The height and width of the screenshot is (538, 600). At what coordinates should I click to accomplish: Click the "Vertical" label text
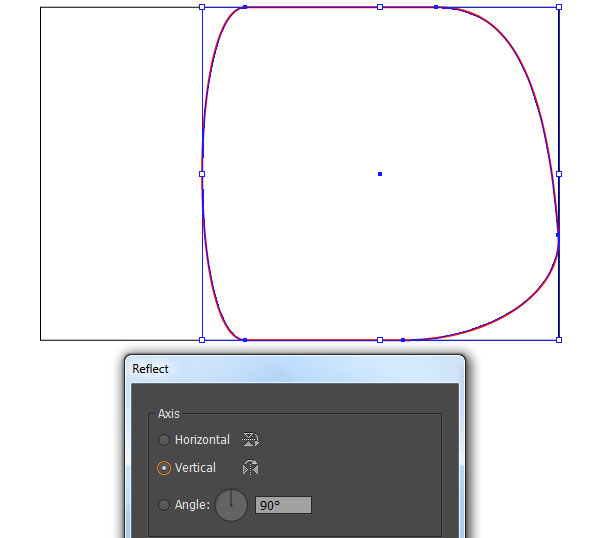click(195, 468)
